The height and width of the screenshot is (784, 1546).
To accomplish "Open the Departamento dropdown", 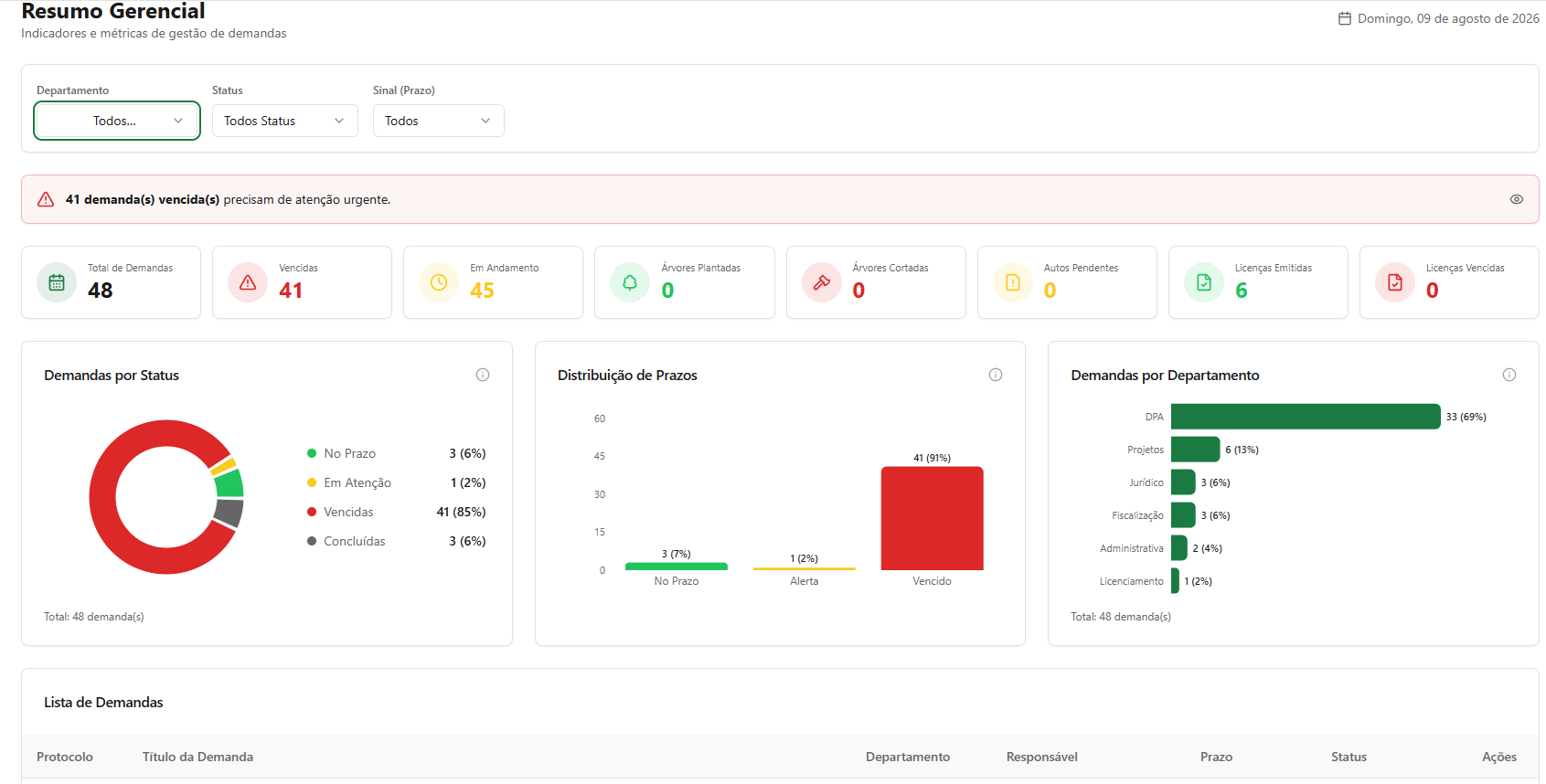I will [x=117, y=121].
